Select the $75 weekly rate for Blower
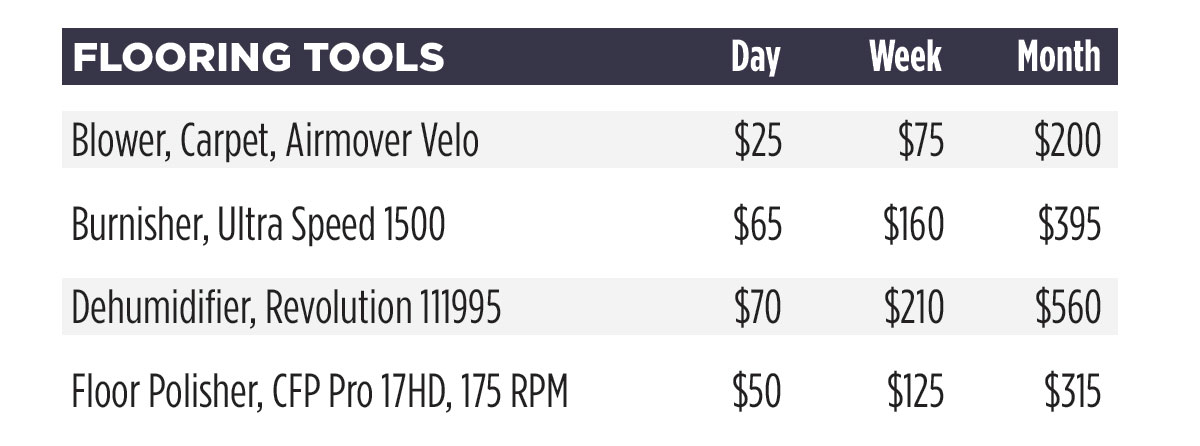This screenshot has width=1200, height=446. coord(918,142)
